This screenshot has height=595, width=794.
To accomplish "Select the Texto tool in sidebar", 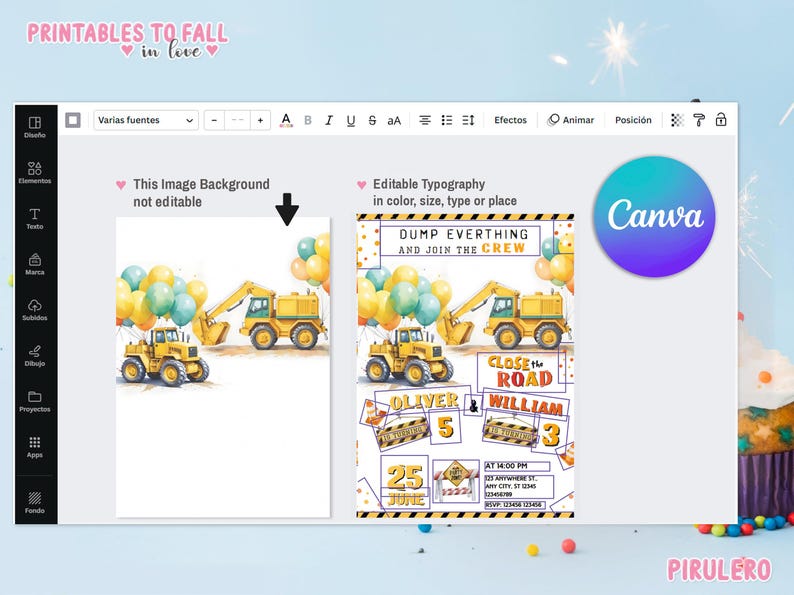I will pos(34,218).
